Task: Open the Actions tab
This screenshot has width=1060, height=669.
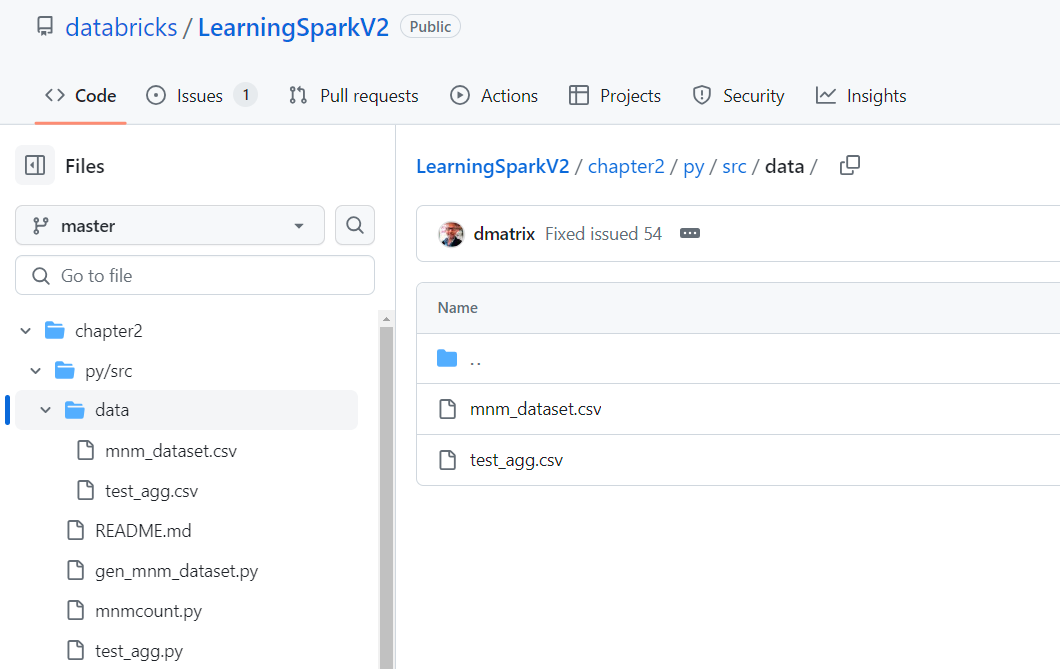Action: (494, 96)
